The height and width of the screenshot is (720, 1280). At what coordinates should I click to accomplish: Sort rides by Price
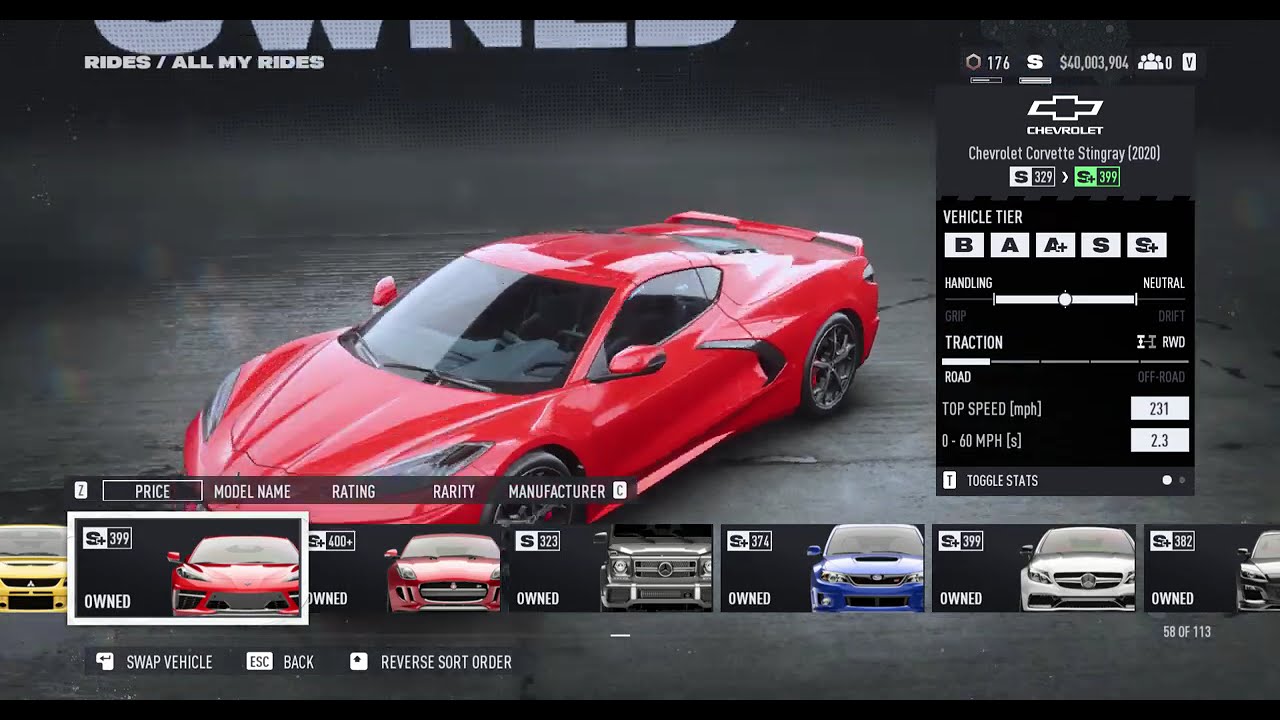pos(152,491)
